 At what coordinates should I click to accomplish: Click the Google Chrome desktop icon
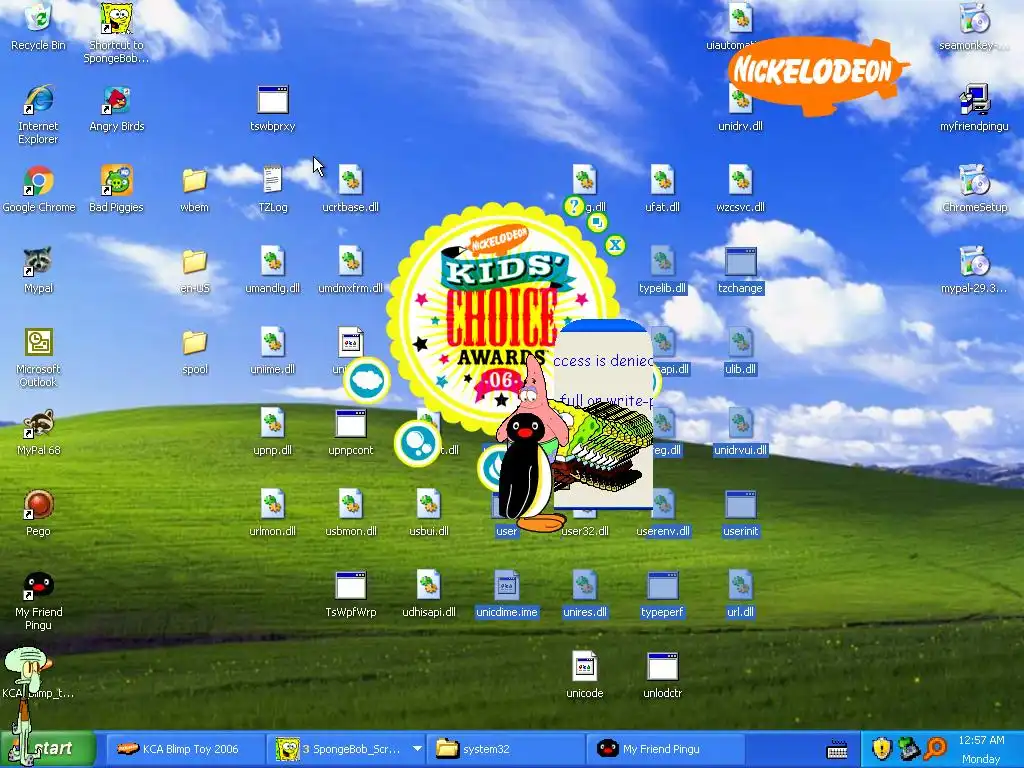(39, 189)
